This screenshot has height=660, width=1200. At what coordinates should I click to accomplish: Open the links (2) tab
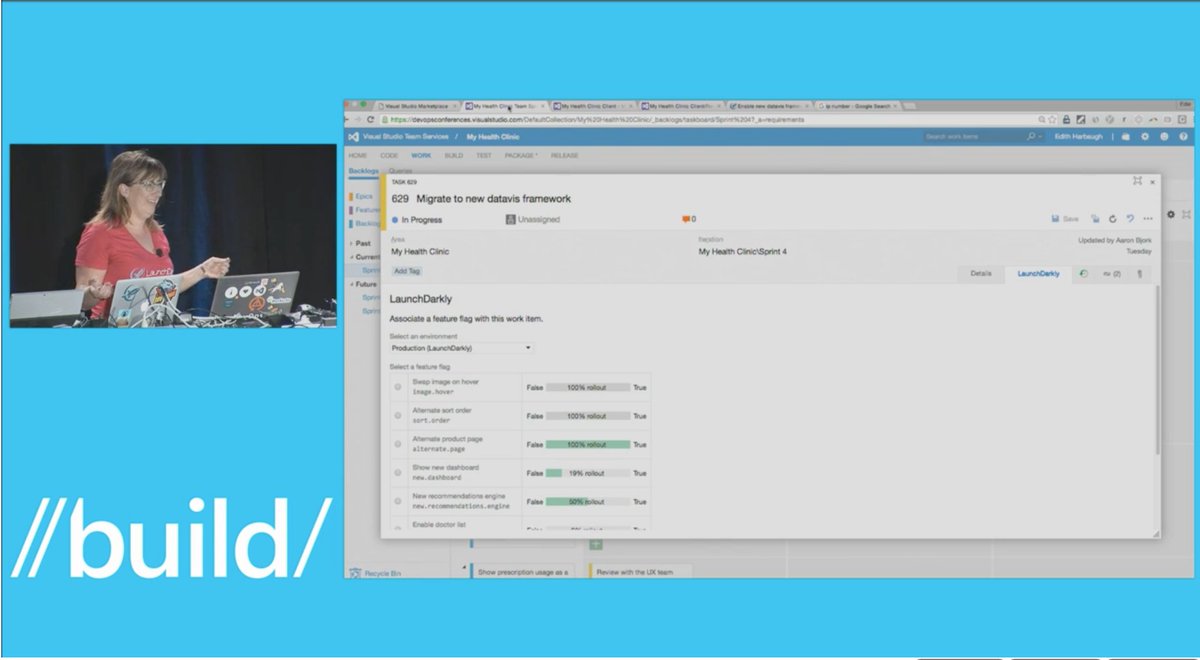(1111, 273)
